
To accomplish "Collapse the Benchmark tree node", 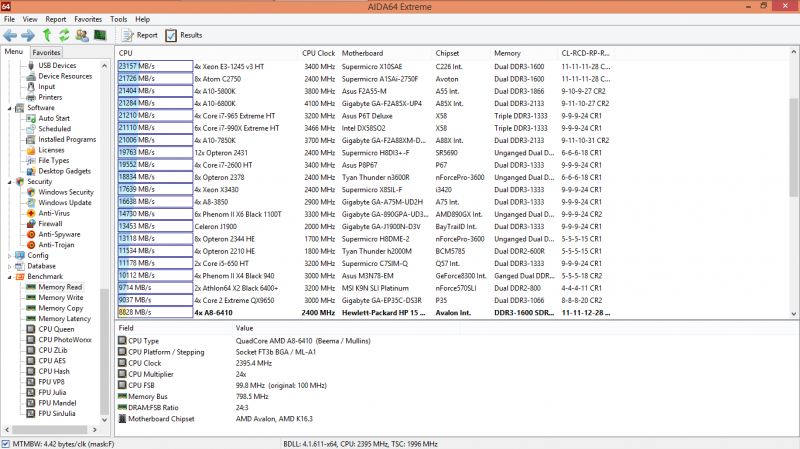I will pos(10,277).
